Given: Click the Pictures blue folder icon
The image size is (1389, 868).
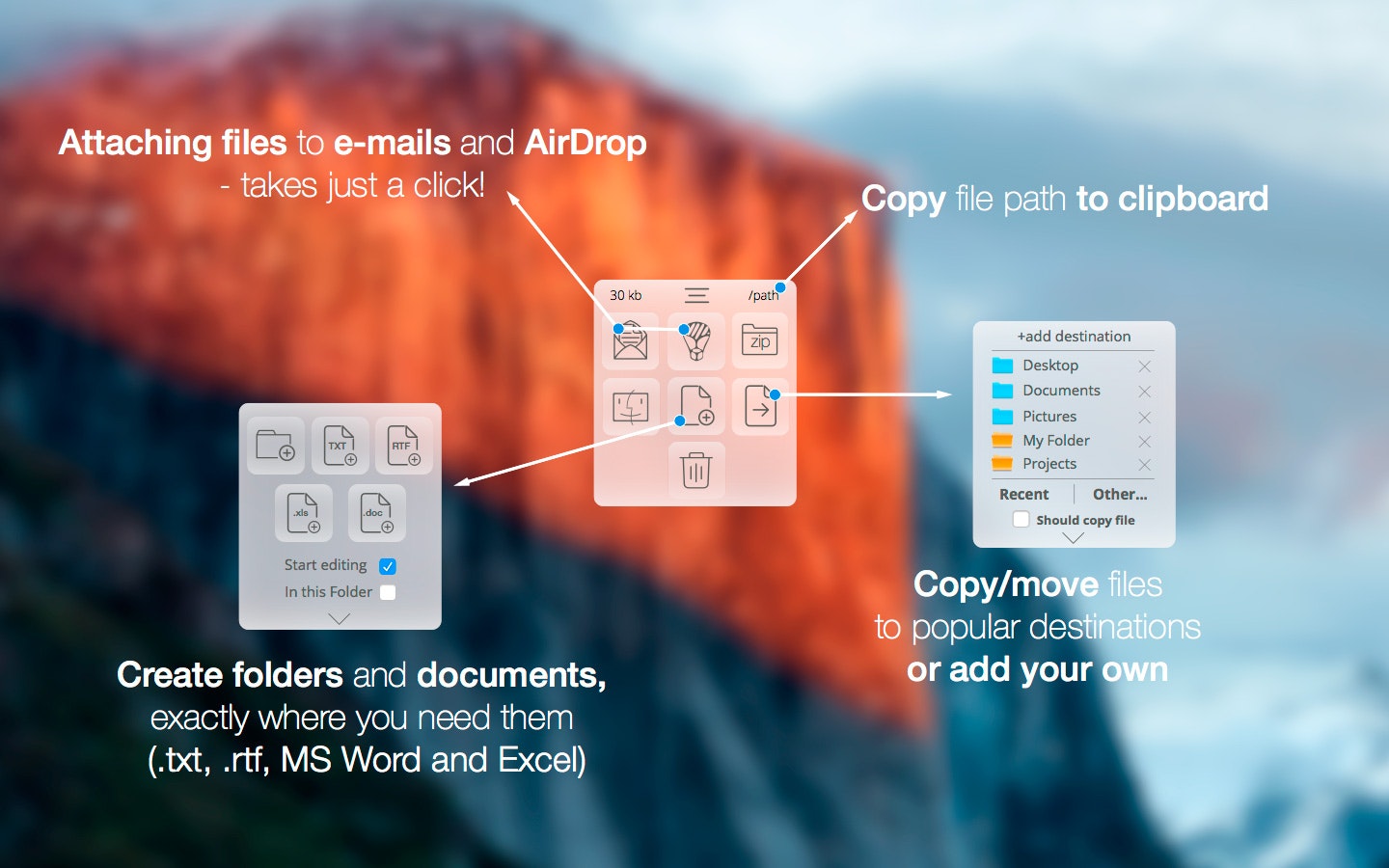Looking at the screenshot, I should (x=1003, y=417).
